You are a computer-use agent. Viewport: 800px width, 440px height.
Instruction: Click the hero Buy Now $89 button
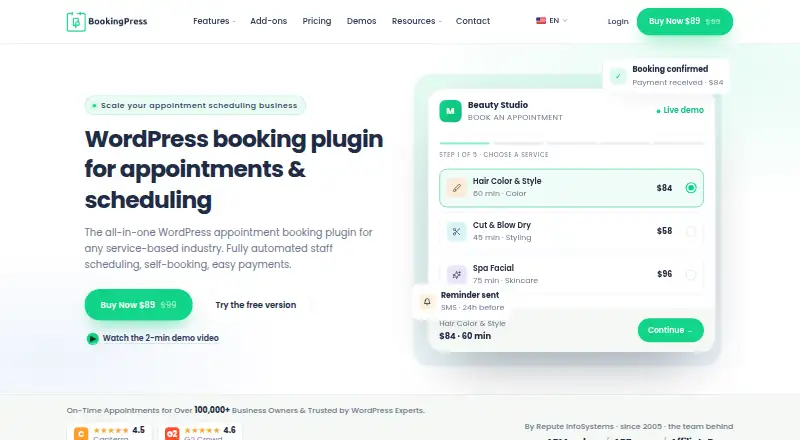tap(138, 305)
